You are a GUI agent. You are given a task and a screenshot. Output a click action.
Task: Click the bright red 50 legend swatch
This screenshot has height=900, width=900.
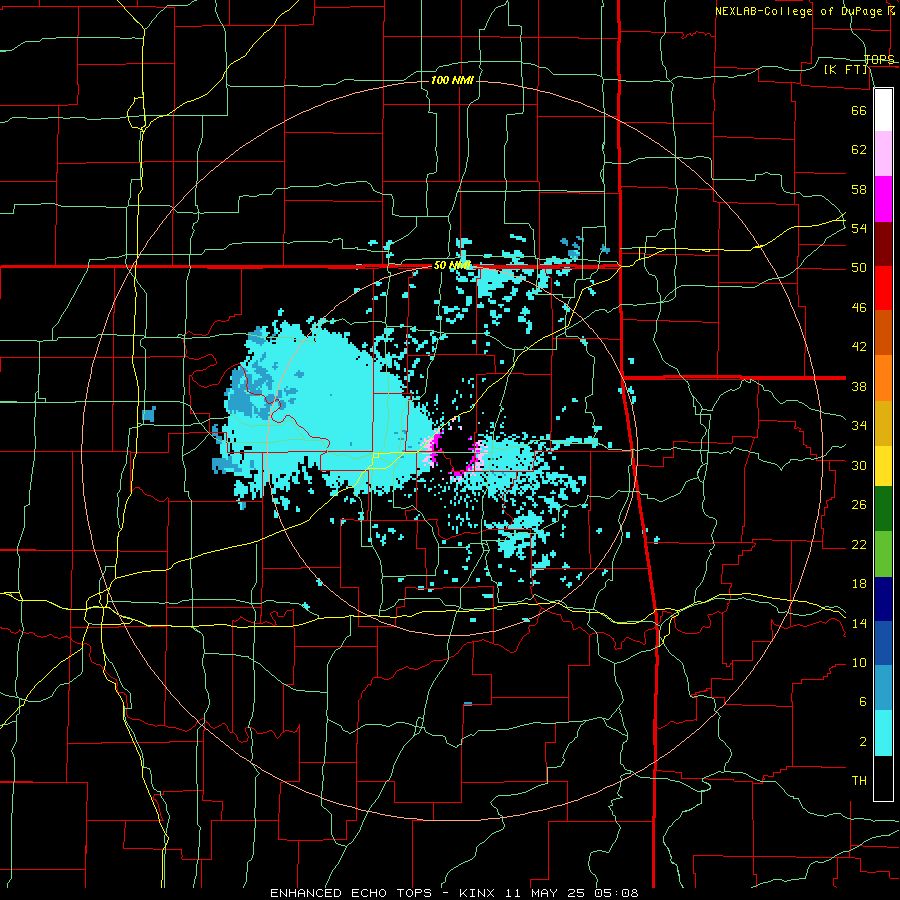[x=883, y=288]
